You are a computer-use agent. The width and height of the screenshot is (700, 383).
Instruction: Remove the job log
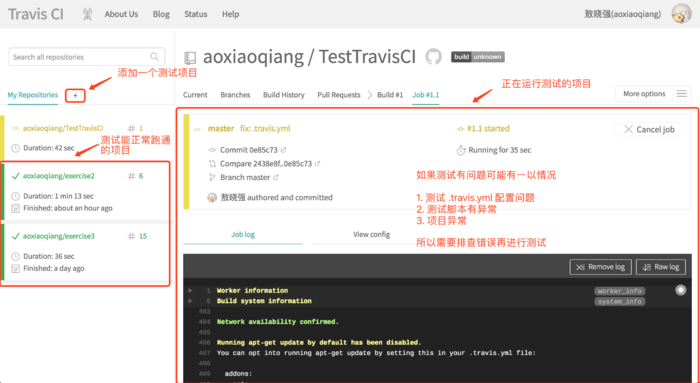600,267
